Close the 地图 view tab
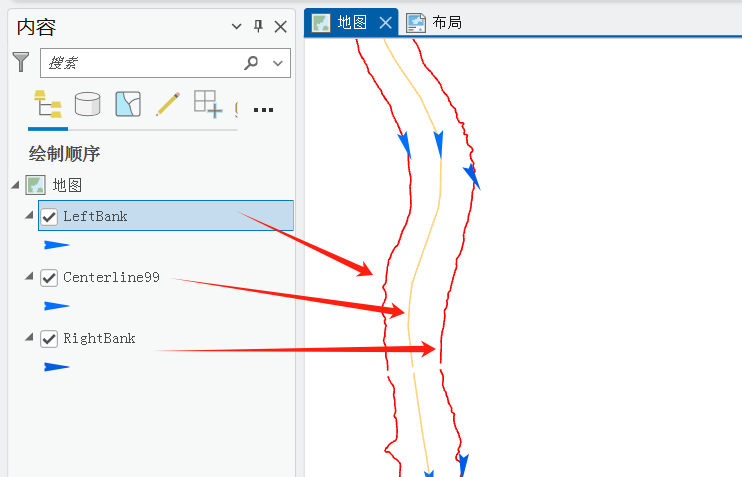Screen dimensions: 742x477 pyautogui.click(x=386, y=22)
